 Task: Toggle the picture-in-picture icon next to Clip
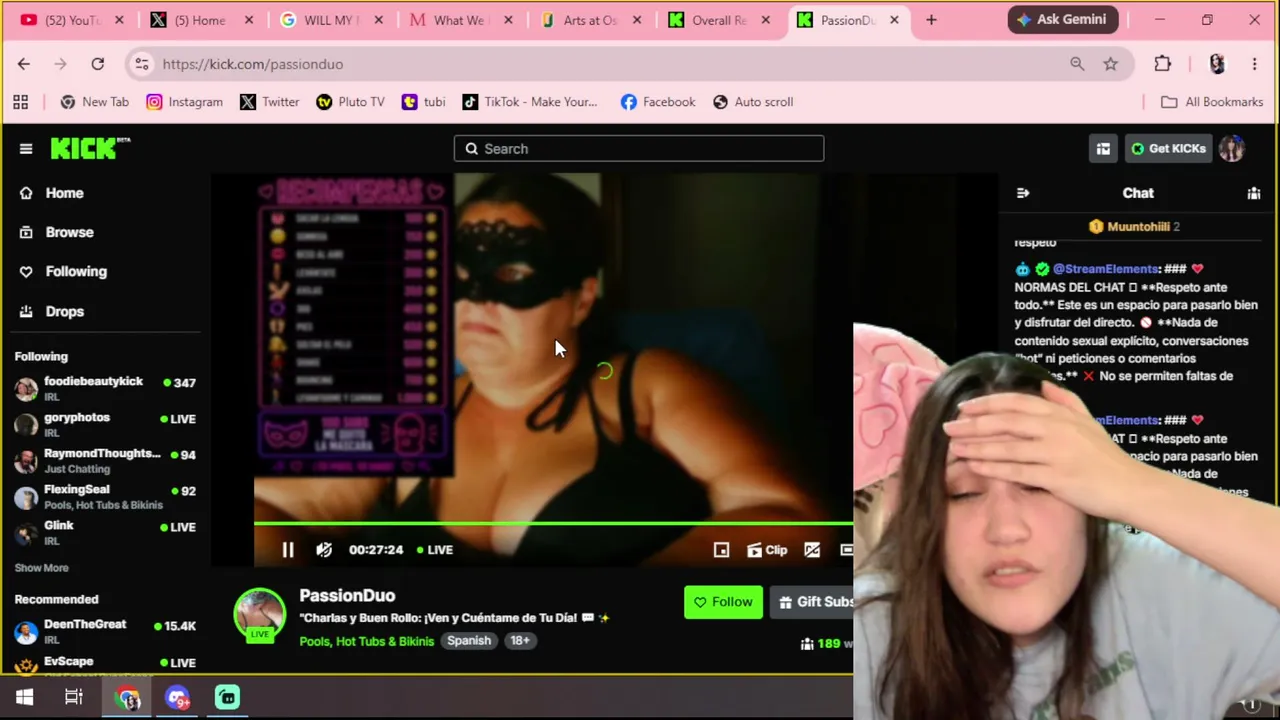pos(812,550)
